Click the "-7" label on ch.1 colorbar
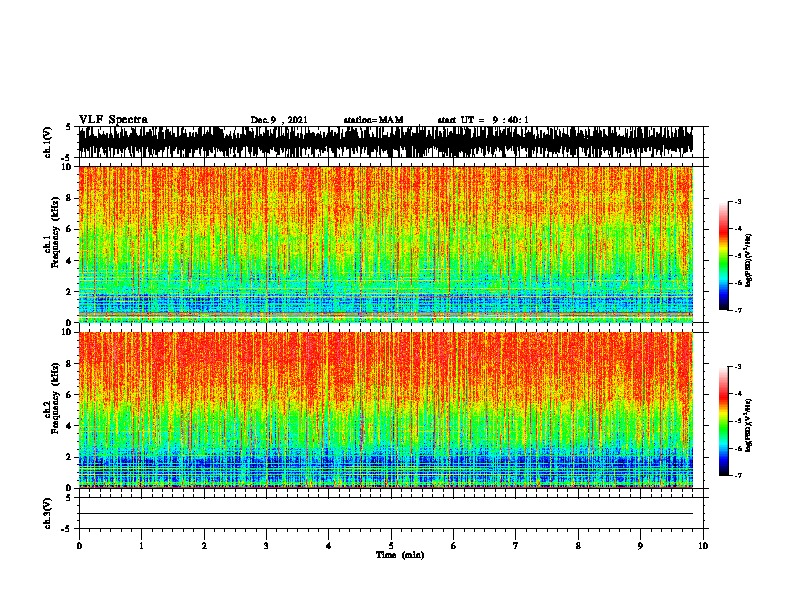The height and width of the screenshot is (612, 792). pyautogui.click(x=738, y=310)
